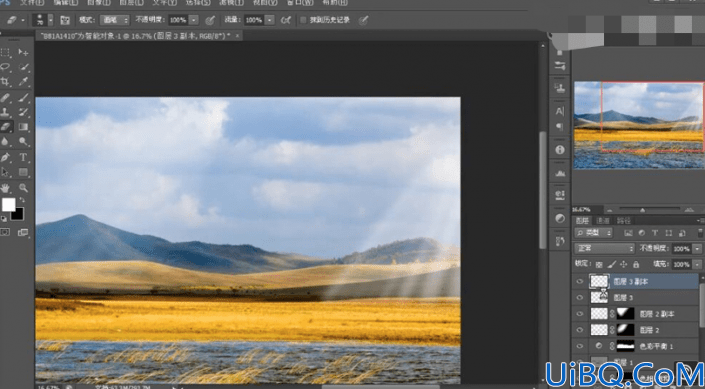Select the Lasso tool
Viewport: 705px width, 389px height.
pos(5,67)
